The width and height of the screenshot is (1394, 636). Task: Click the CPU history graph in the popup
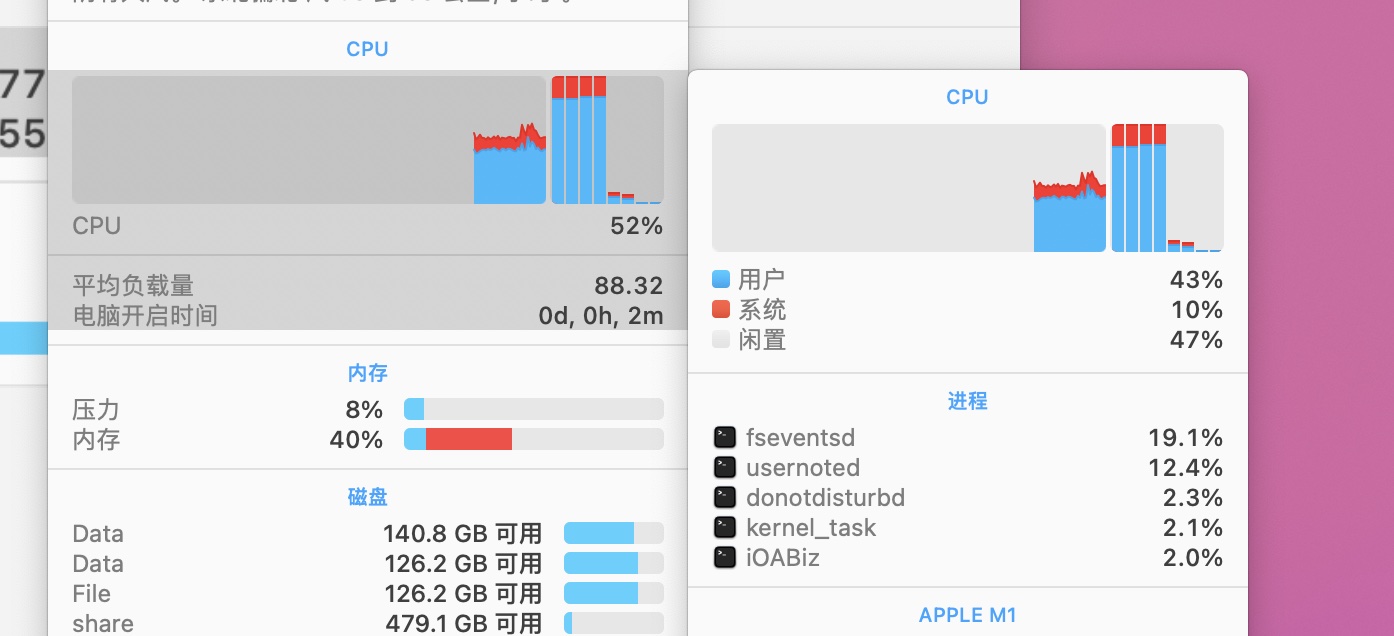(x=908, y=188)
